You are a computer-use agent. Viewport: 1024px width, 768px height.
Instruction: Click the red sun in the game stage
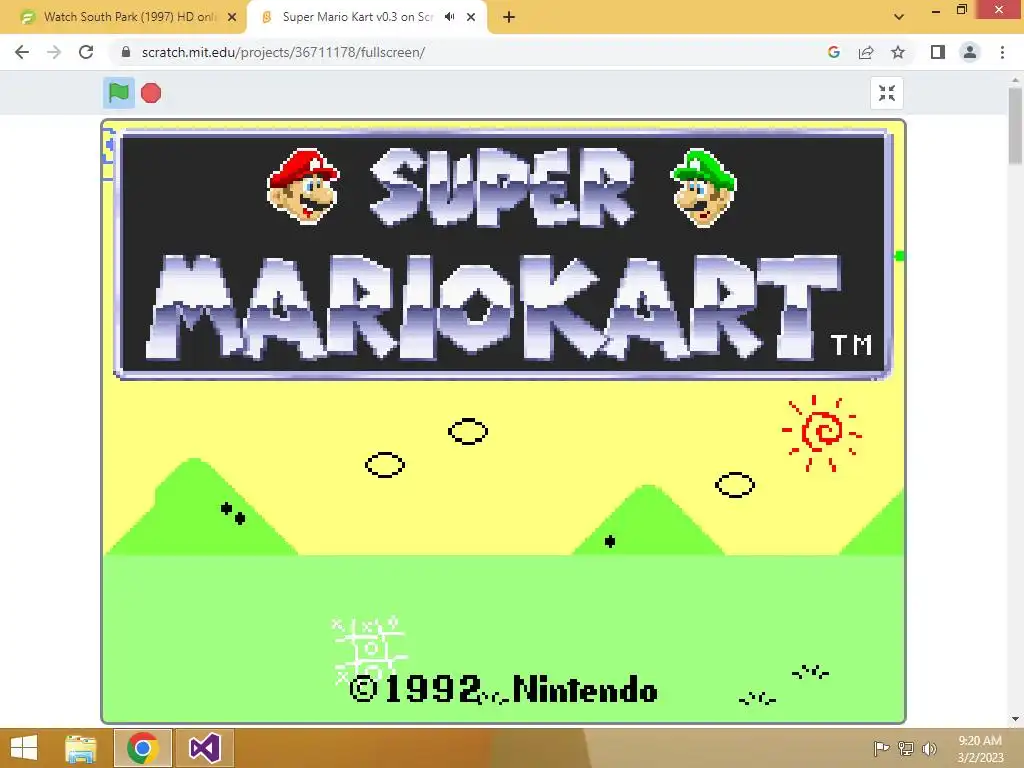(822, 432)
